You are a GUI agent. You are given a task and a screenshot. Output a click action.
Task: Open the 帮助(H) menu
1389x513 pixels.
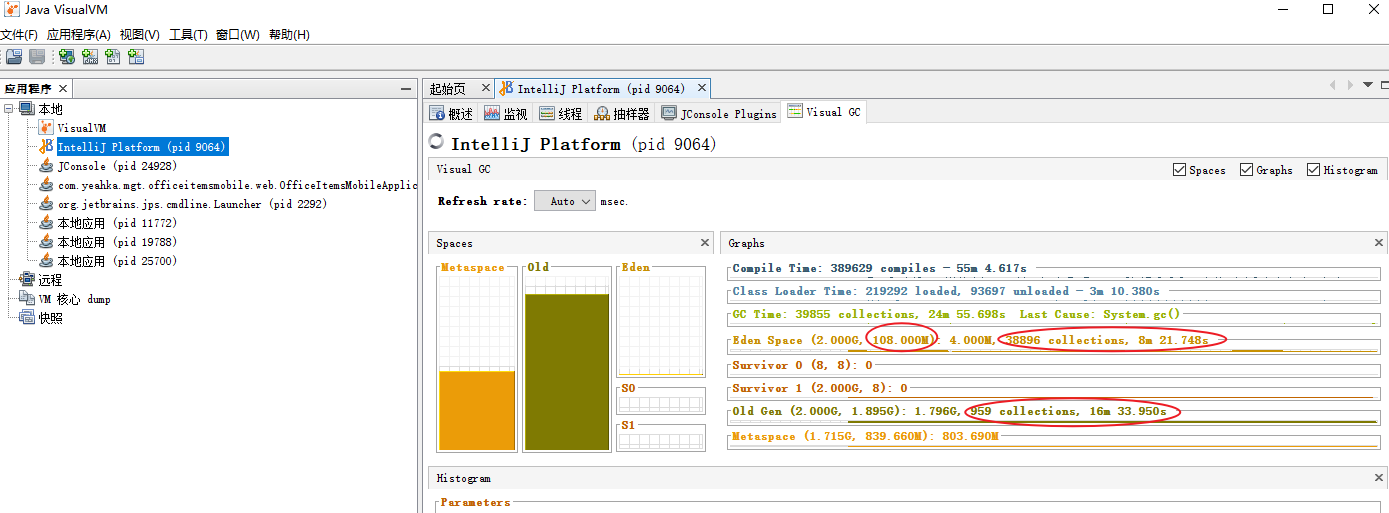point(289,34)
